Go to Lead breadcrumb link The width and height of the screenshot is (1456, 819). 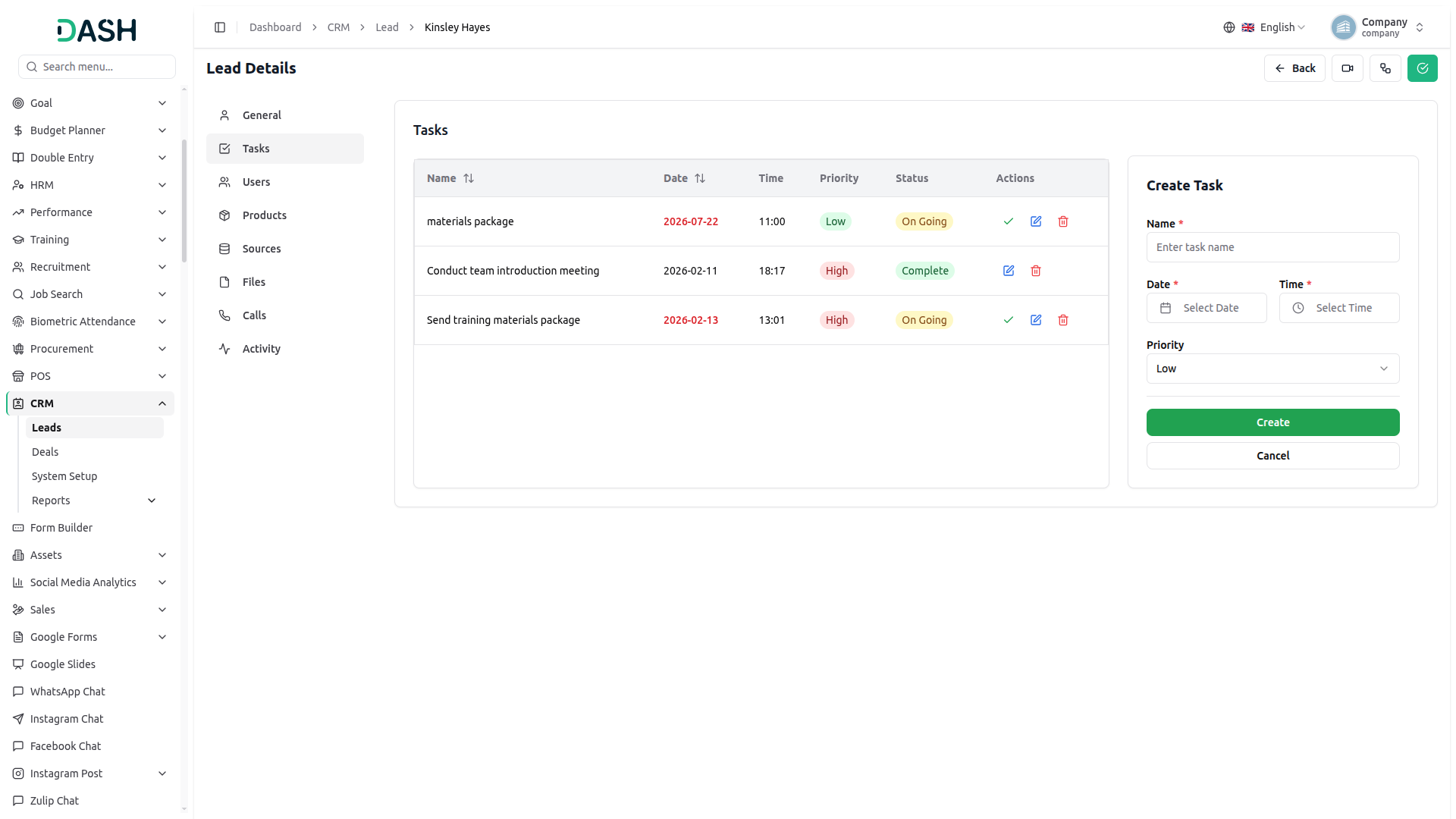coord(387,27)
